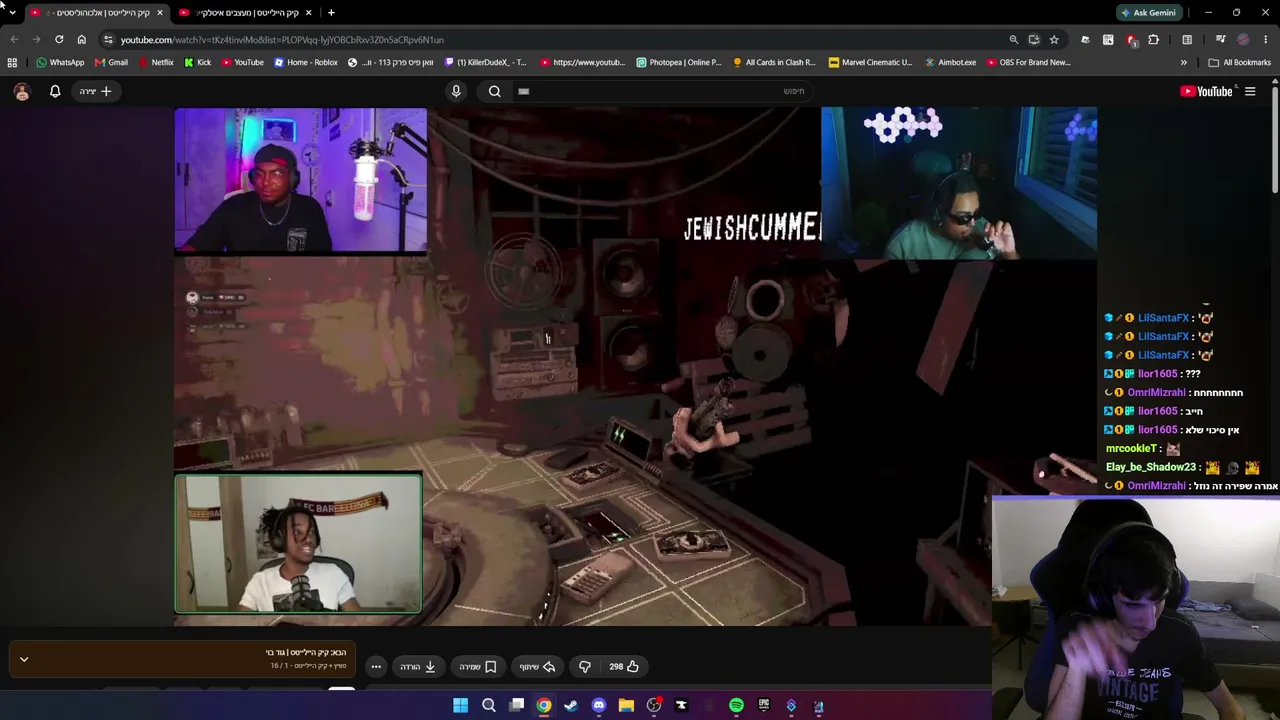Open the YouTube account avatar menu

click(22, 91)
